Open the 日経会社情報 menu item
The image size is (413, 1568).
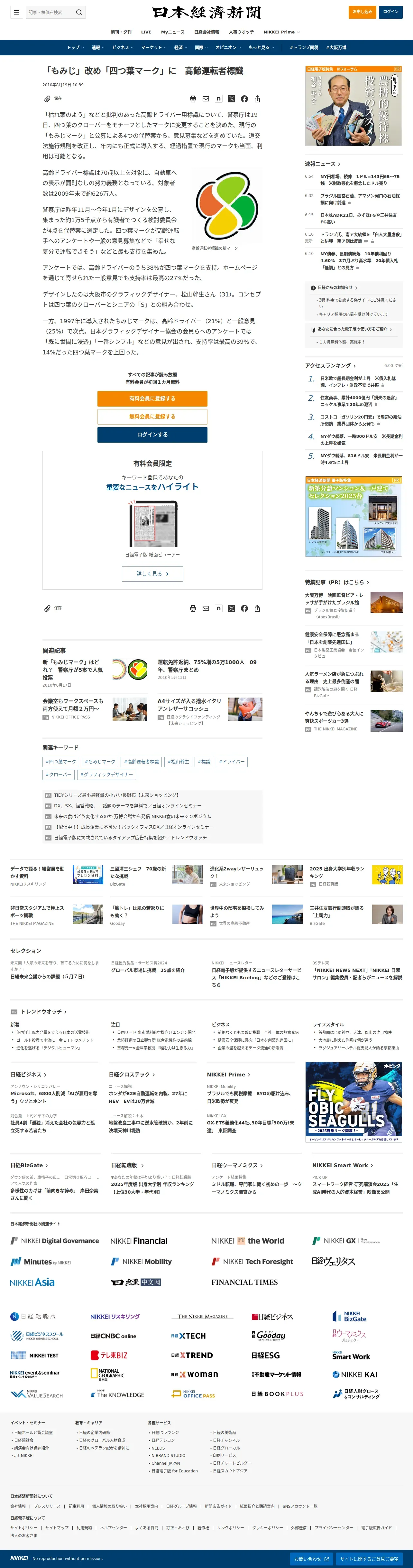coord(207,32)
